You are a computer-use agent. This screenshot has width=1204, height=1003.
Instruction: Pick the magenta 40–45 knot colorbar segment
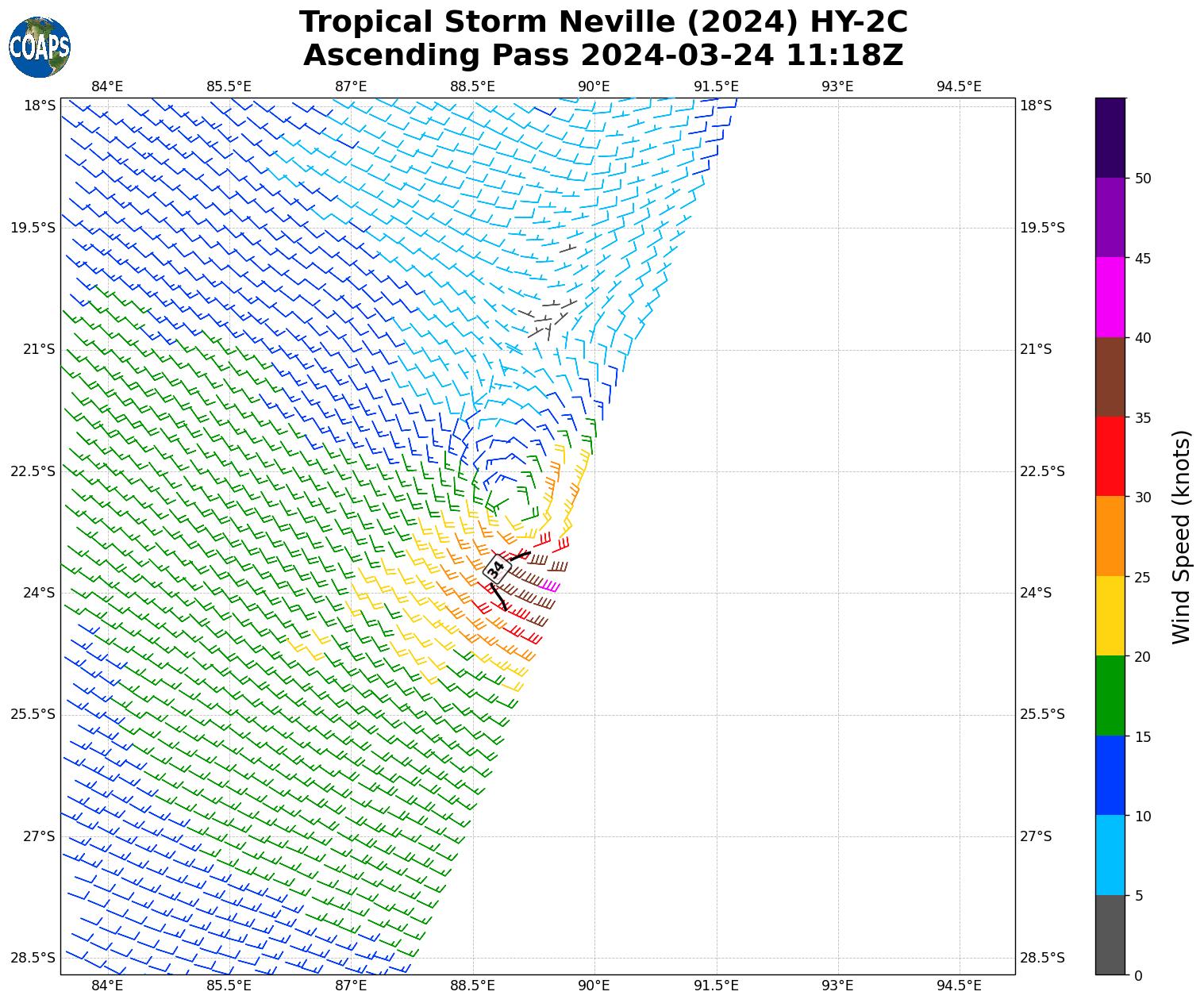pos(1110,298)
